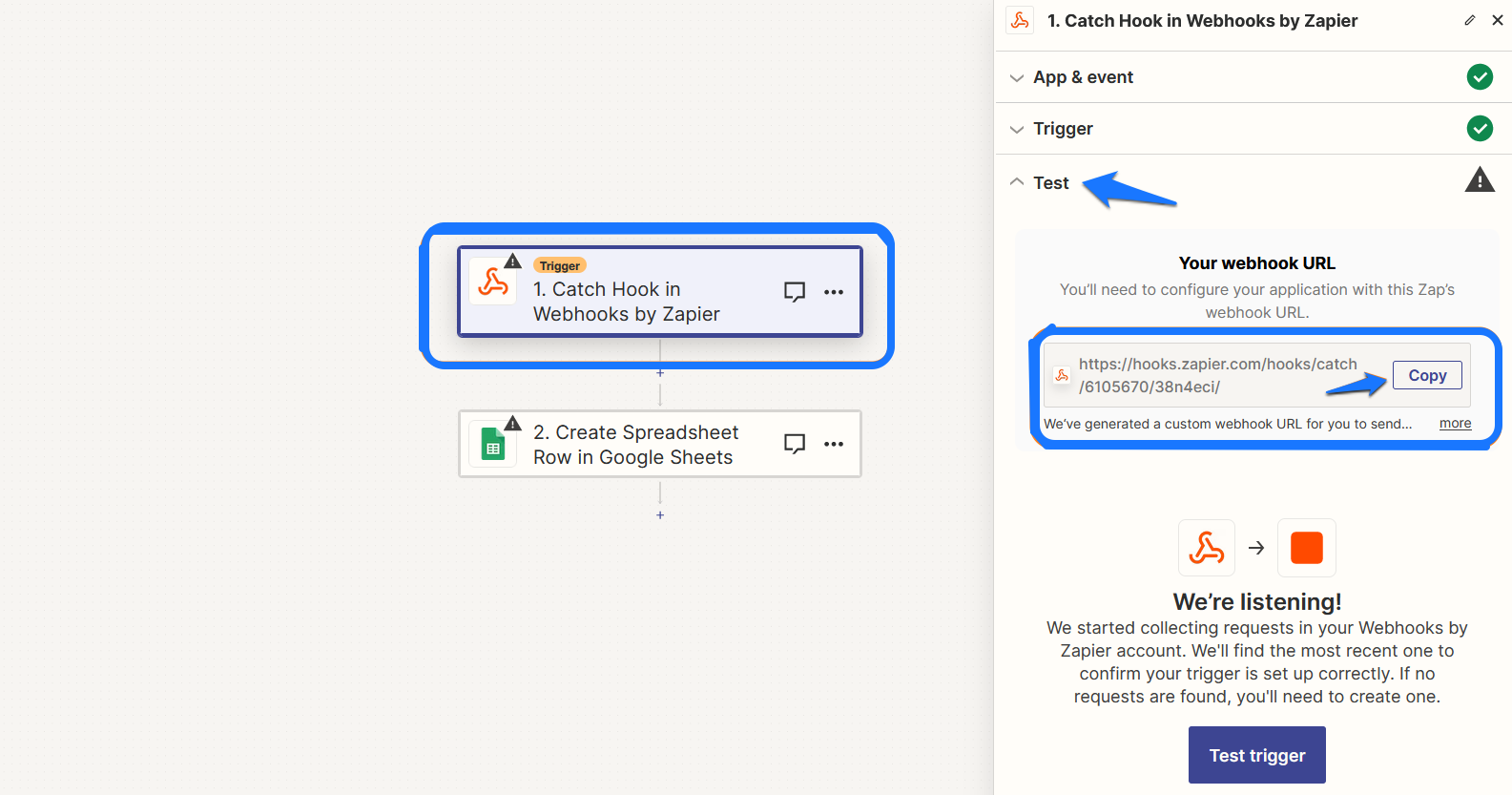Select the webhook URL text field
Viewport: 1512px width, 795px height.
click(1217, 375)
